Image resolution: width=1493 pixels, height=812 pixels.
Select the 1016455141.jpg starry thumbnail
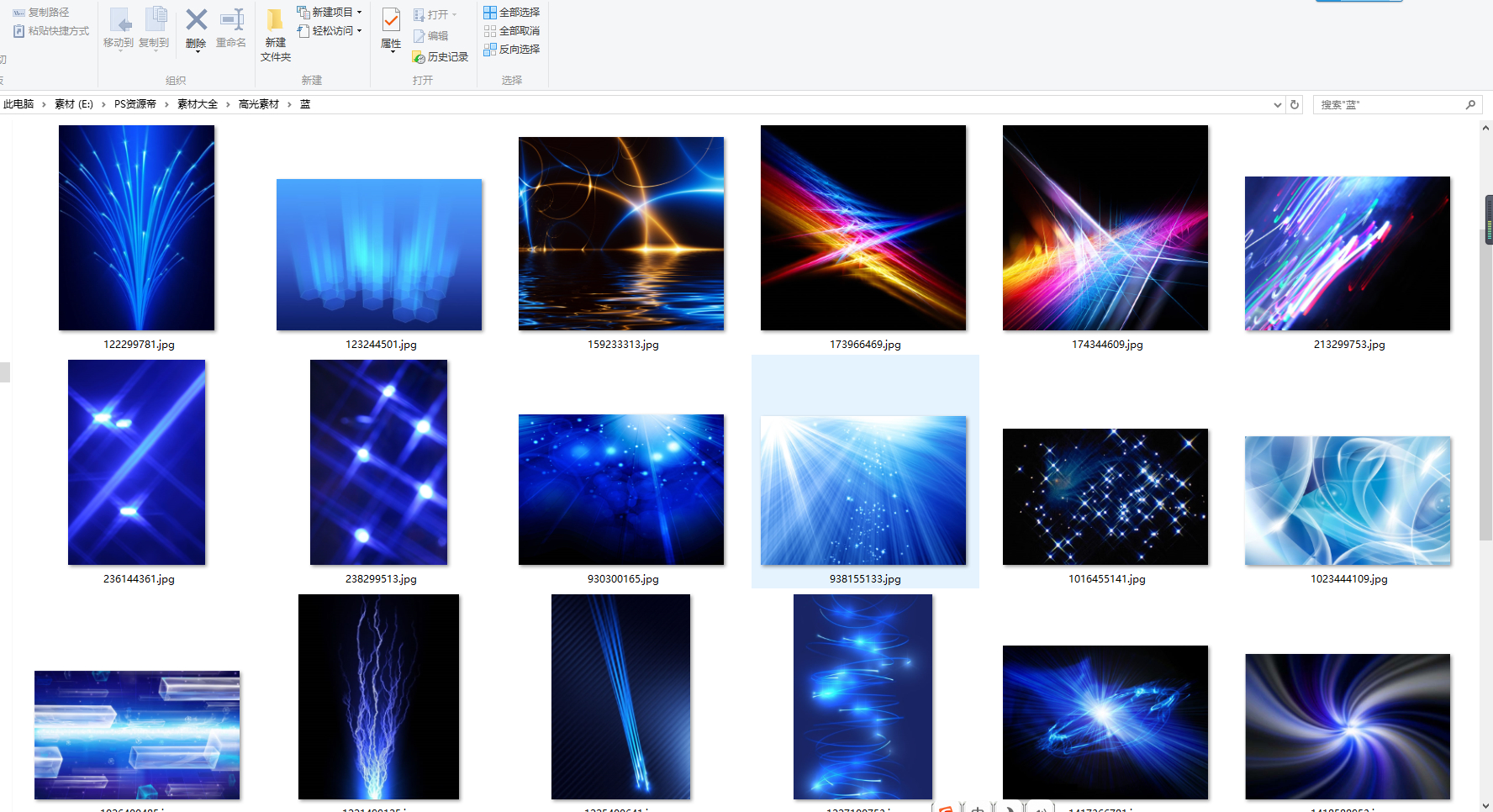click(1105, 497)
